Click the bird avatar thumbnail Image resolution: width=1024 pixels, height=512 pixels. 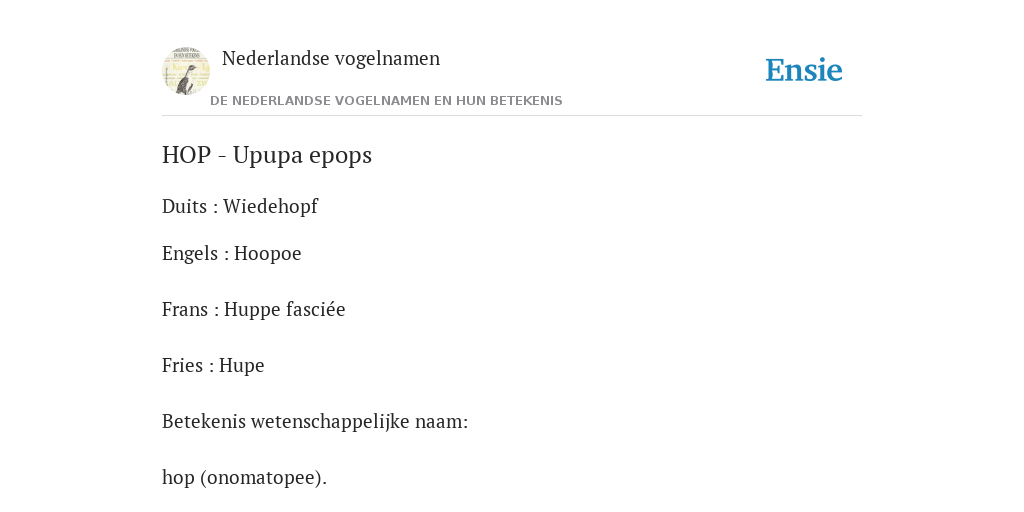click(186, 71)
